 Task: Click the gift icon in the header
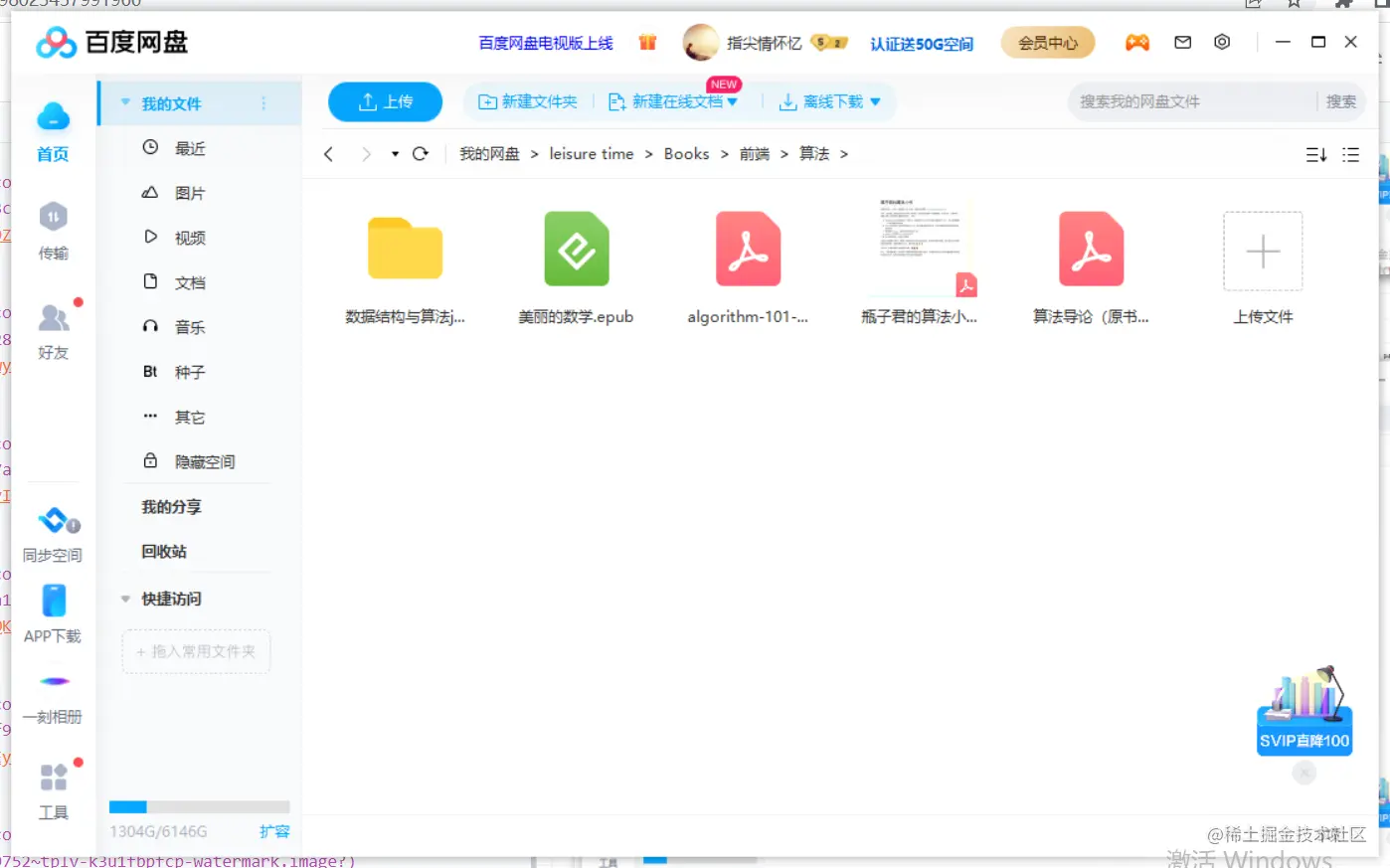click(x=647, y=42)
